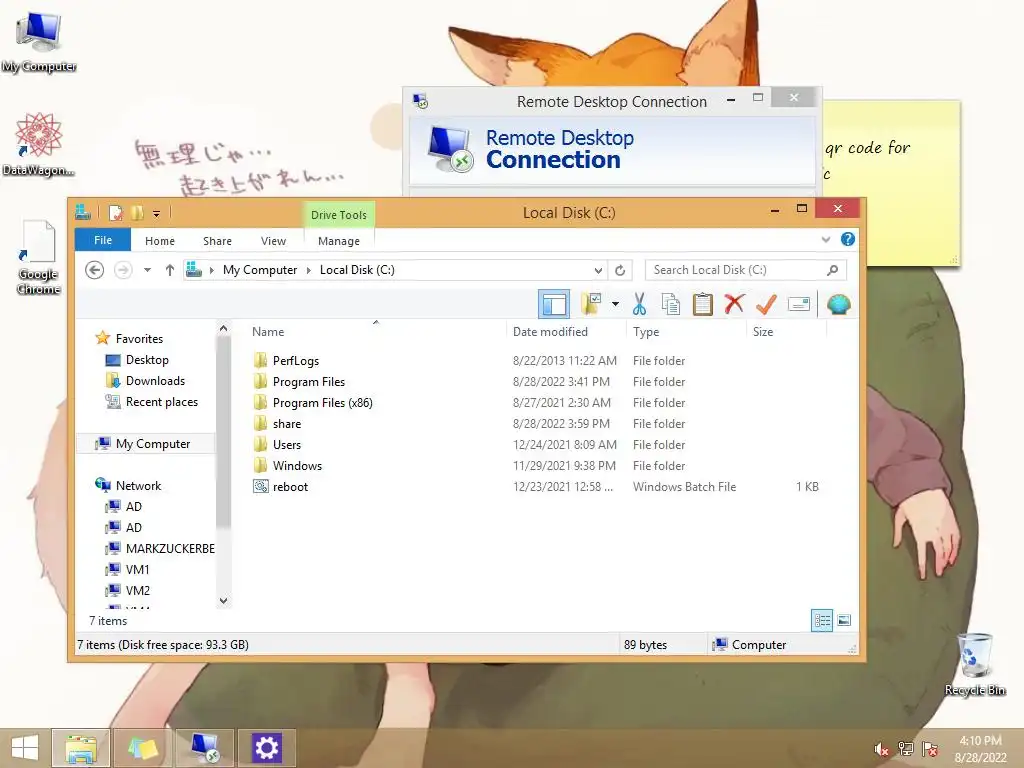Go forward with the forward arrow
Viewport: 1024px width, 768px height.
coord(123,270)
